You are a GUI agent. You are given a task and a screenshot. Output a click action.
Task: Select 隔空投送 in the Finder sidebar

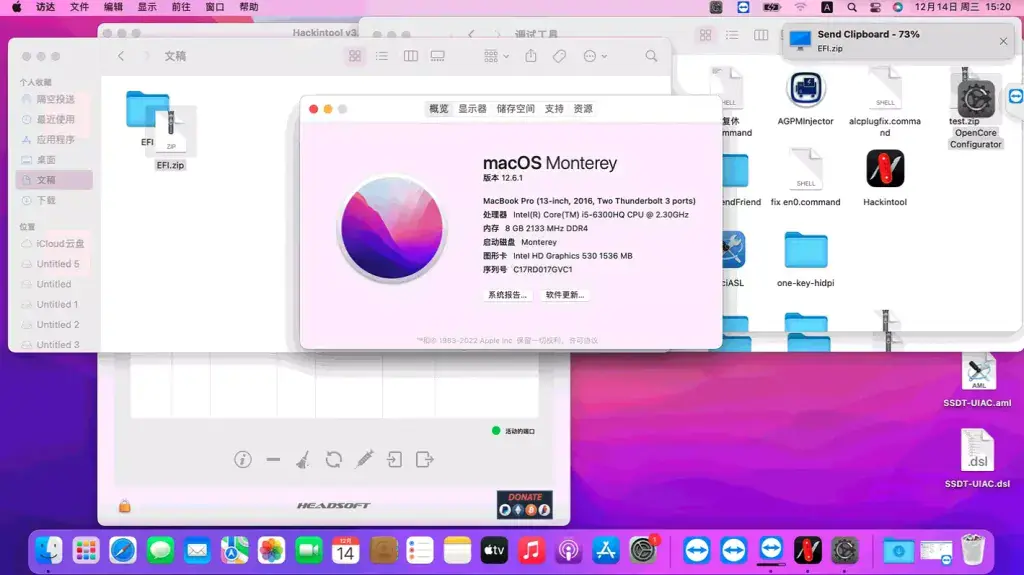tap(55, 99)
